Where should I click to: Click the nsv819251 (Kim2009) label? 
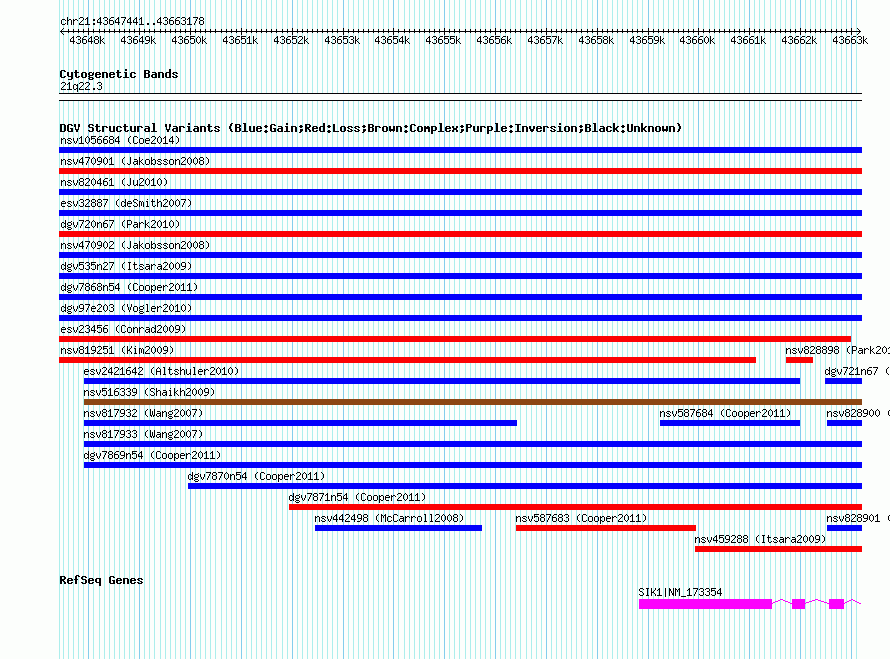[117, 350]
